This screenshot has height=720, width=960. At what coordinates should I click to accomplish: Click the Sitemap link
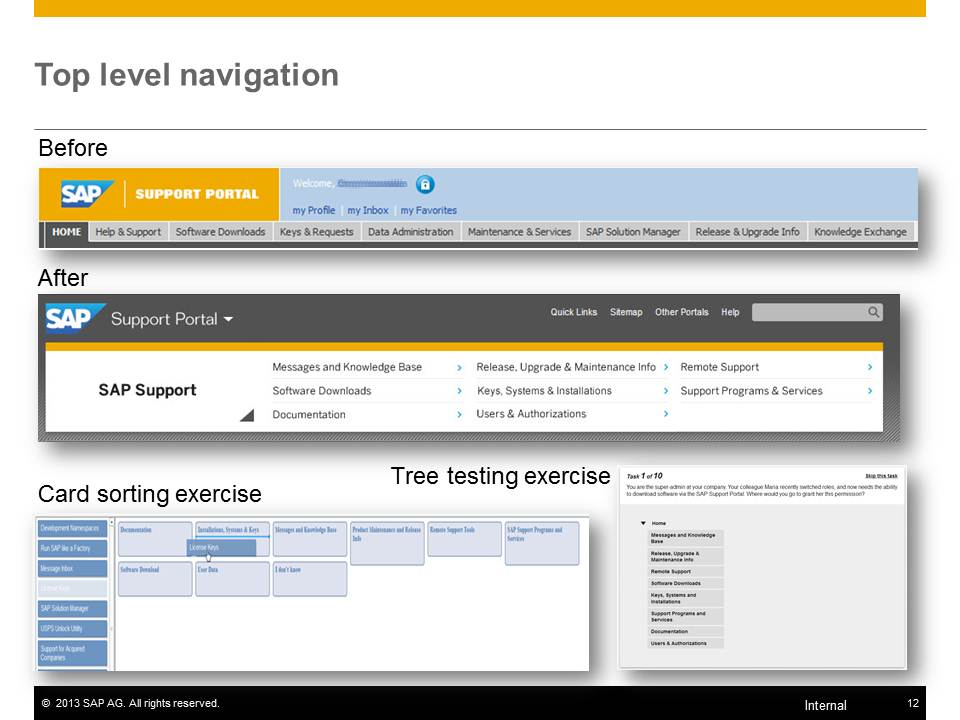(x=626, y=312)
